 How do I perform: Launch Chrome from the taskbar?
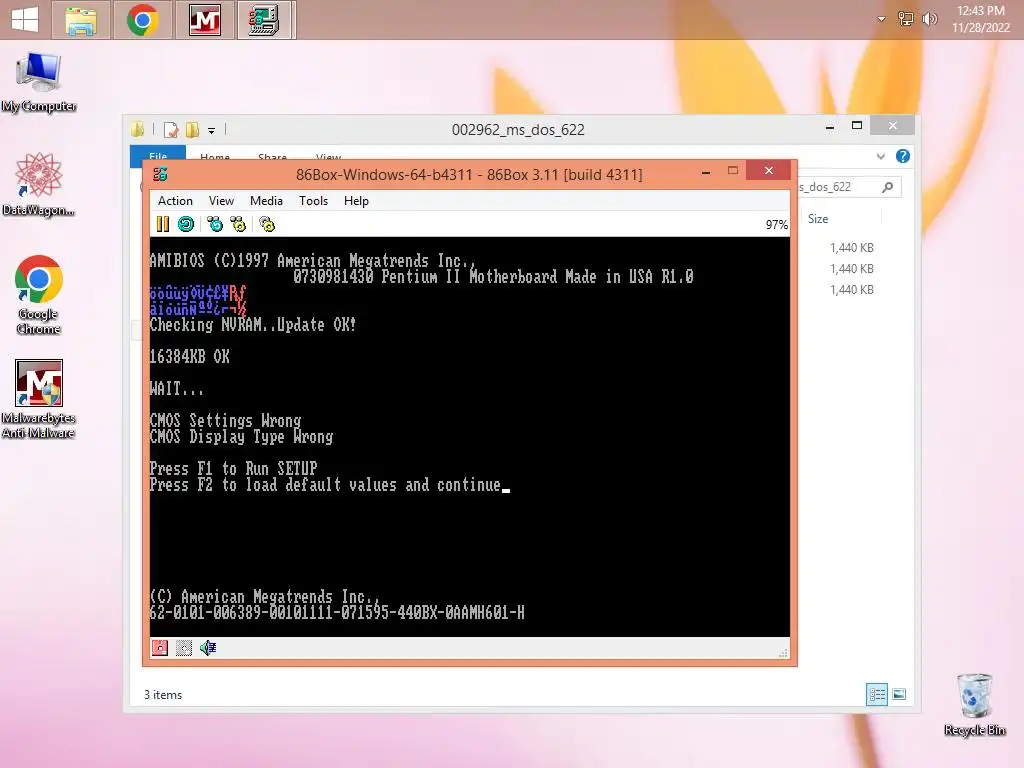pos(142,20)
